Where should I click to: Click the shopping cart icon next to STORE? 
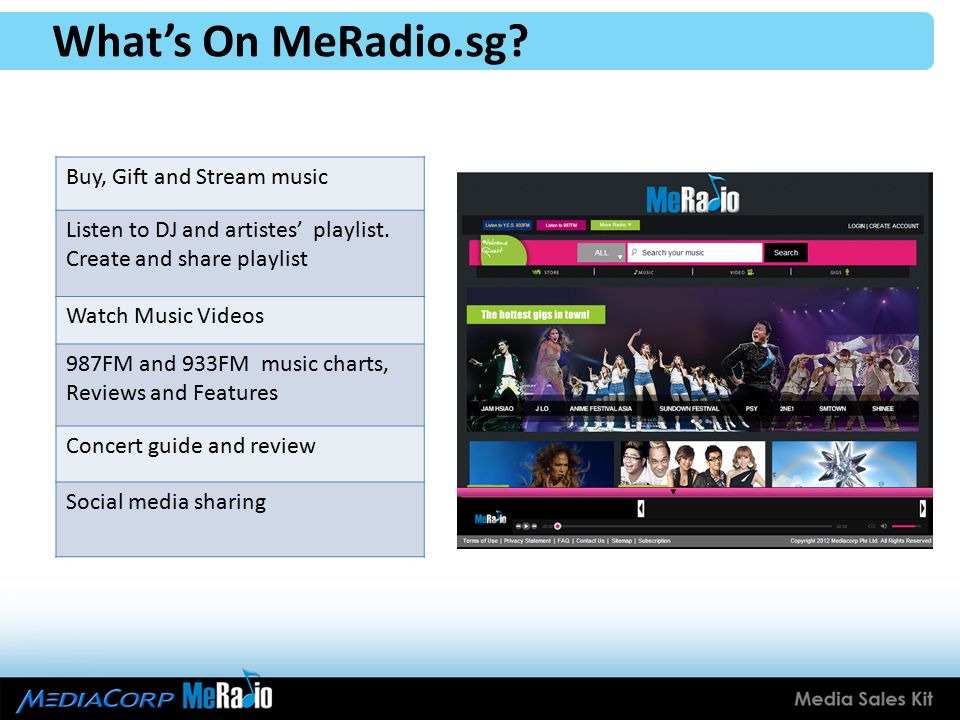tap(536, 272)
